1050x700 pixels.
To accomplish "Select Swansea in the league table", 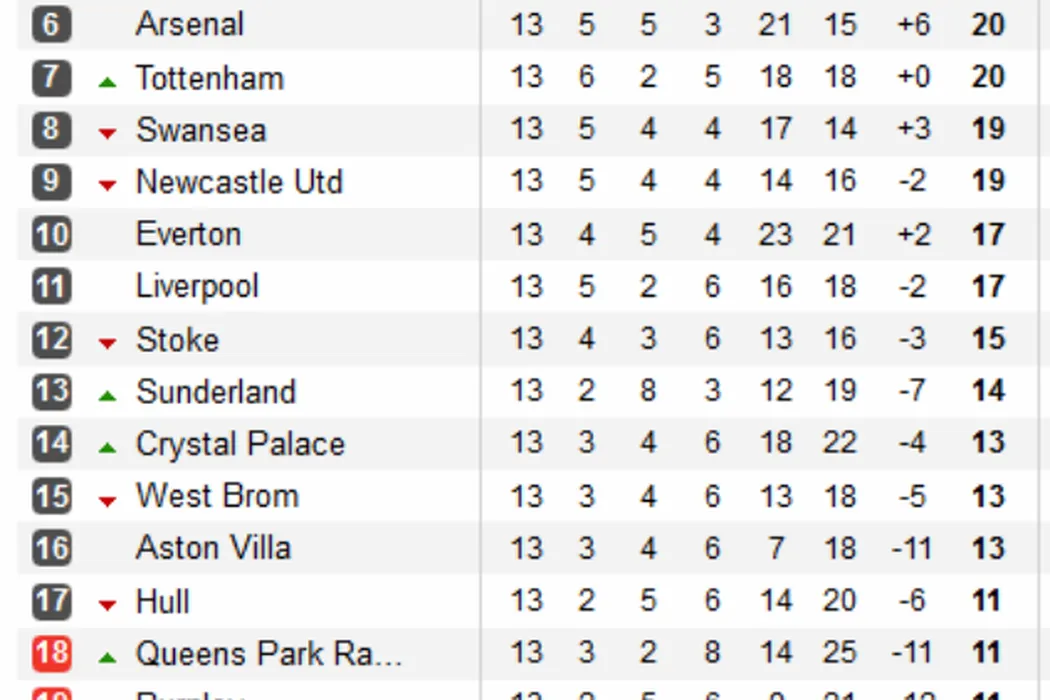I will click(200, 130).
